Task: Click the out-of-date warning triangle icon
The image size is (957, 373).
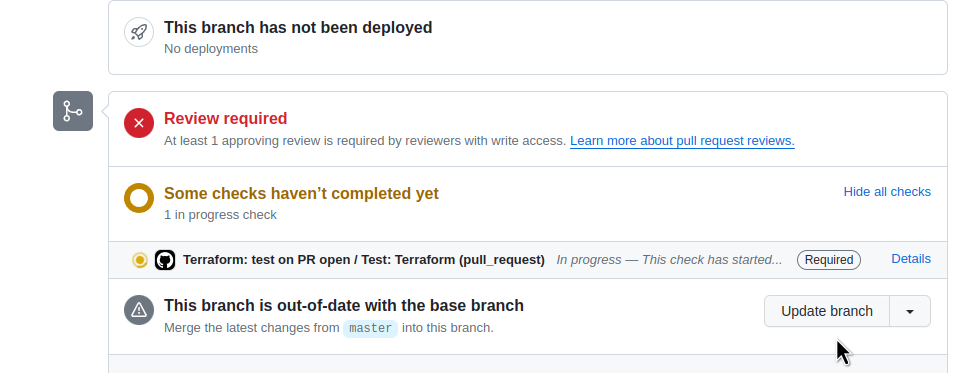Action: [x=139, y=310]
